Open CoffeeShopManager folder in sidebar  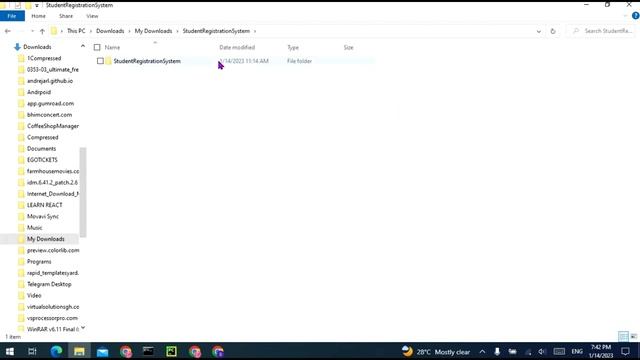point(53,126)
